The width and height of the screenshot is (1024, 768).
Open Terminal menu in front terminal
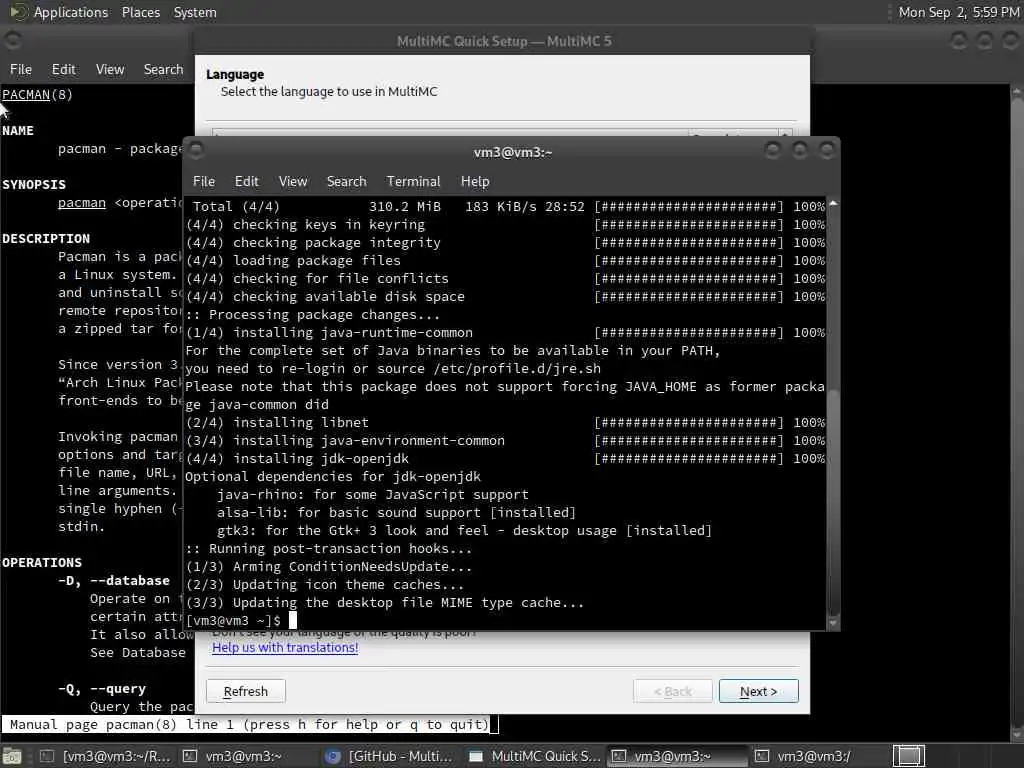point(413,182)
